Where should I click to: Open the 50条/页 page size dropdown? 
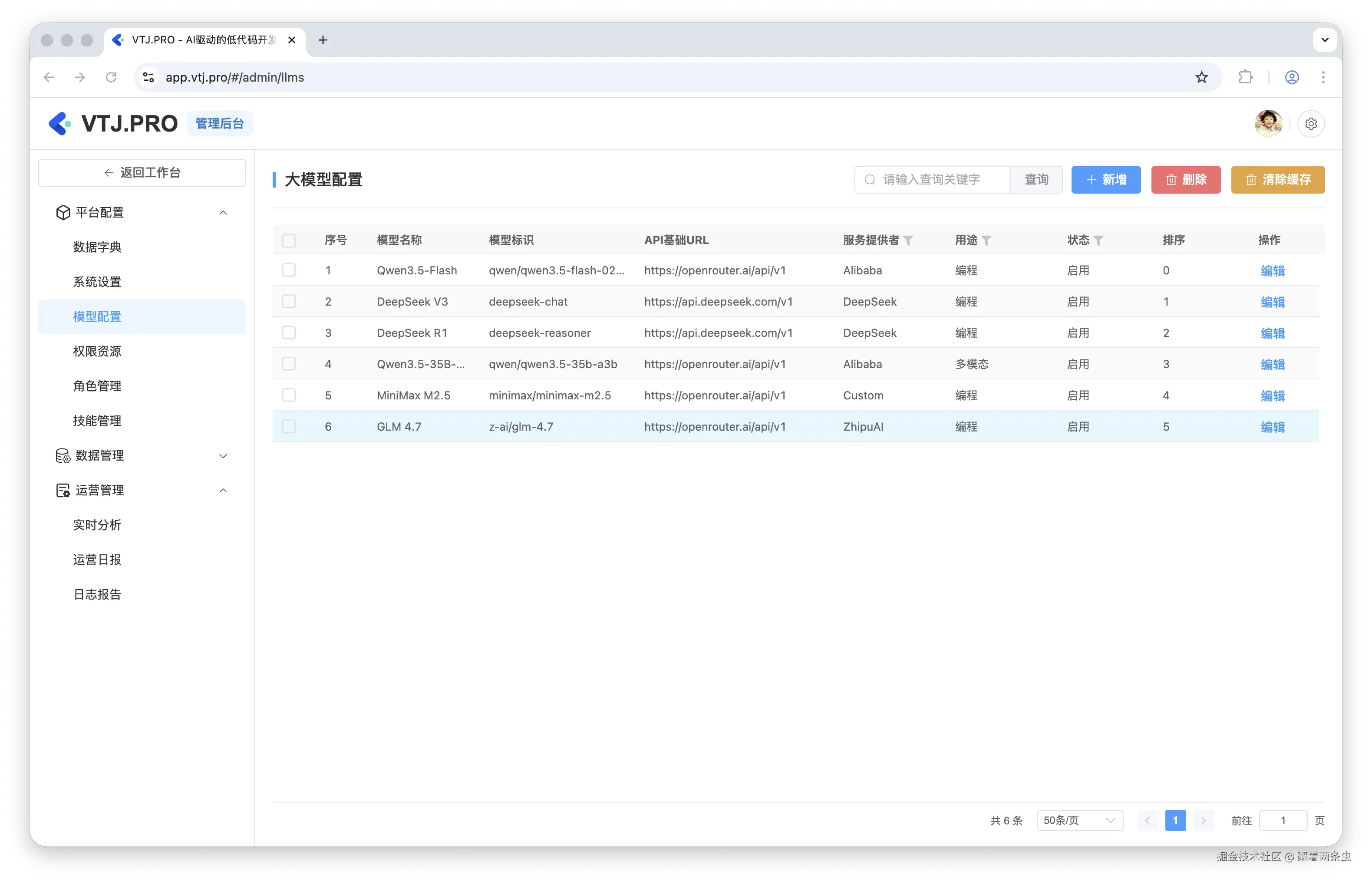point(1079,820)
